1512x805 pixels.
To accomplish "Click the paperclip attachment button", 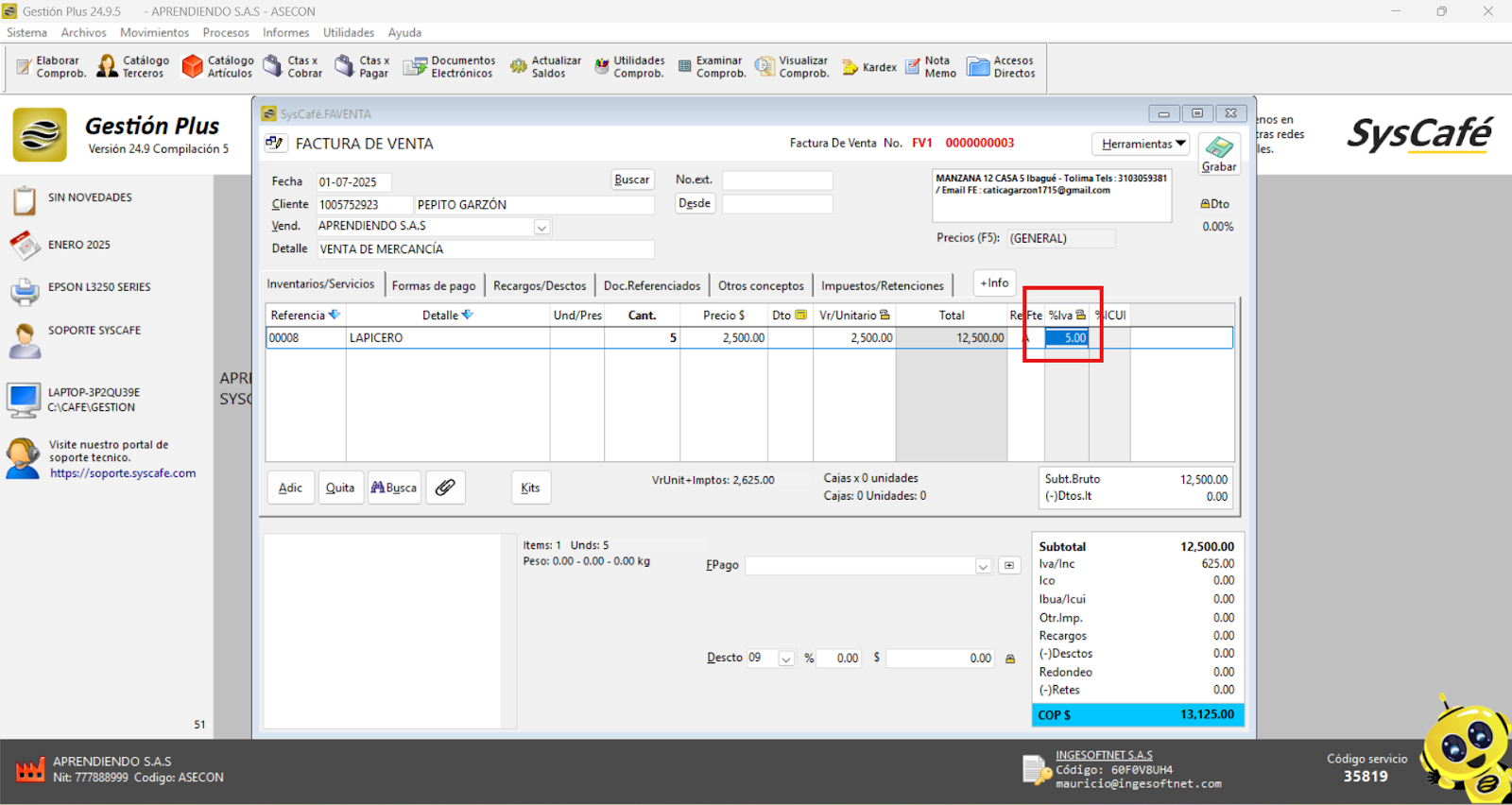I will tap(445, 488).
